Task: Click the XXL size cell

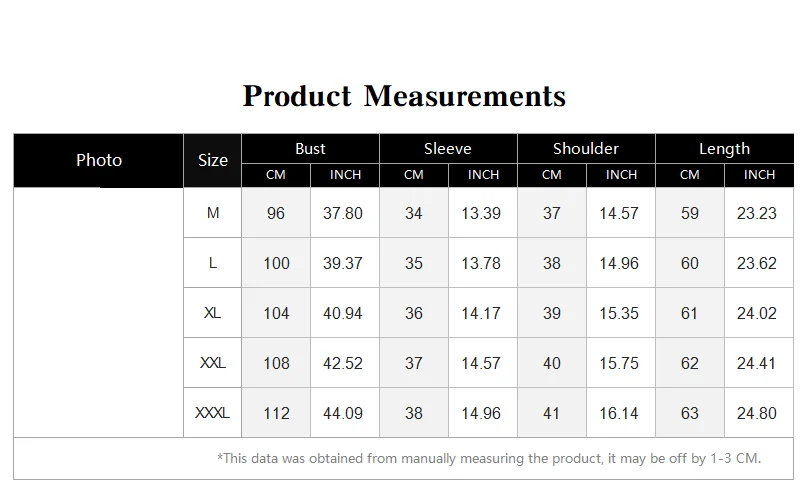Action: [x=213, y=363]
